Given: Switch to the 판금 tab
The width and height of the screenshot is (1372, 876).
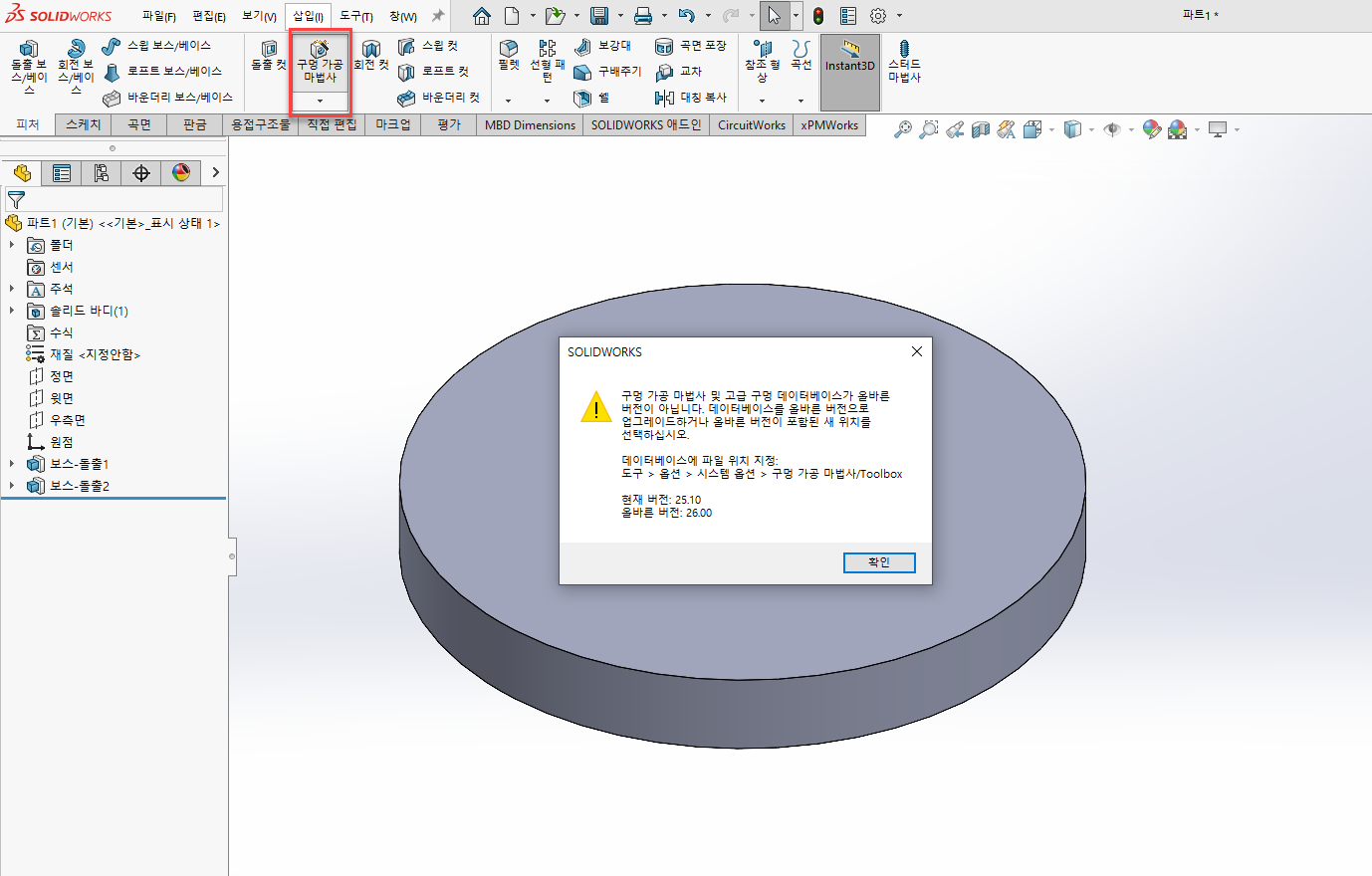Looking at the screenshot, I should (195, 124).
